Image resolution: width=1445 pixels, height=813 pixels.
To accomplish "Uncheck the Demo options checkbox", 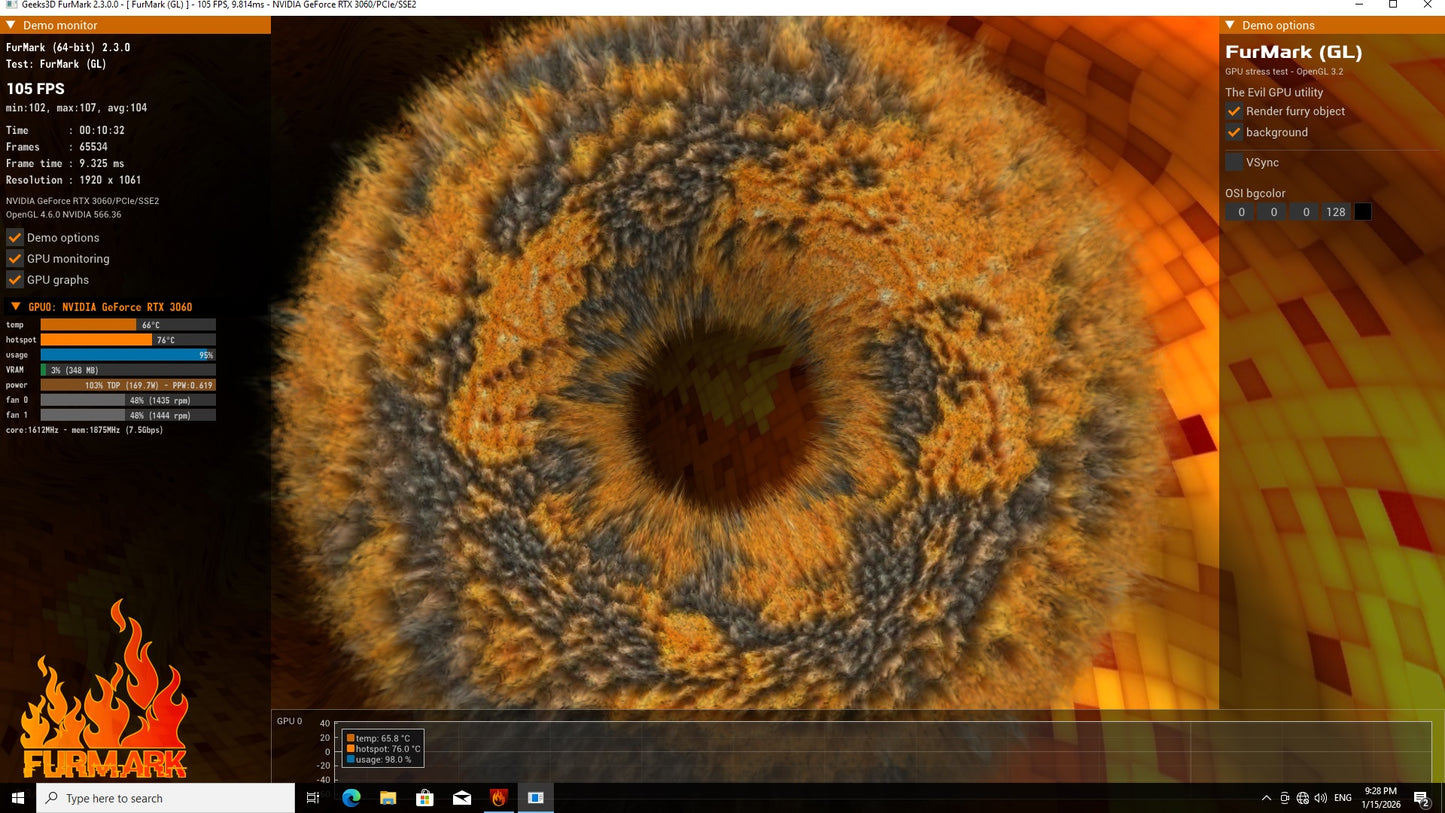I will (15, 237).
